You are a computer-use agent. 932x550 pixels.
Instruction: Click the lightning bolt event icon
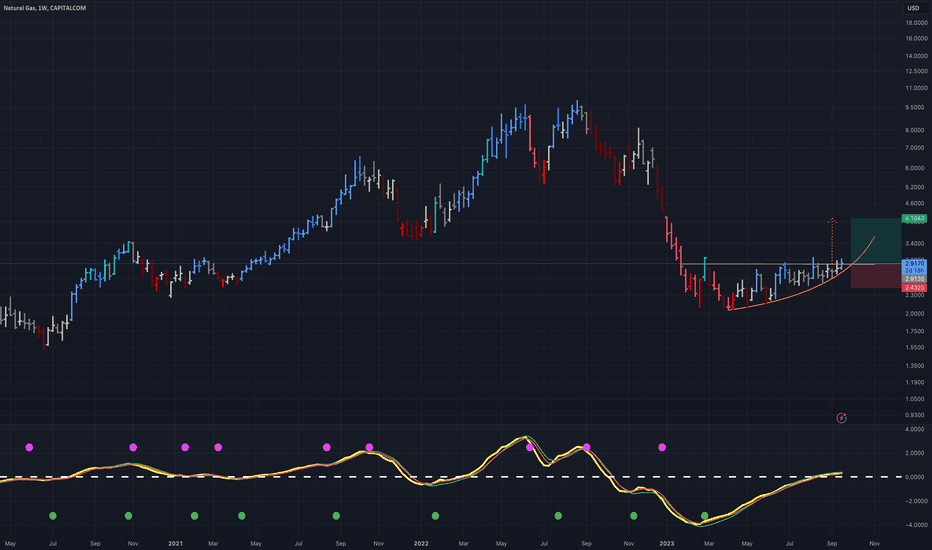[x=841, y=418]
